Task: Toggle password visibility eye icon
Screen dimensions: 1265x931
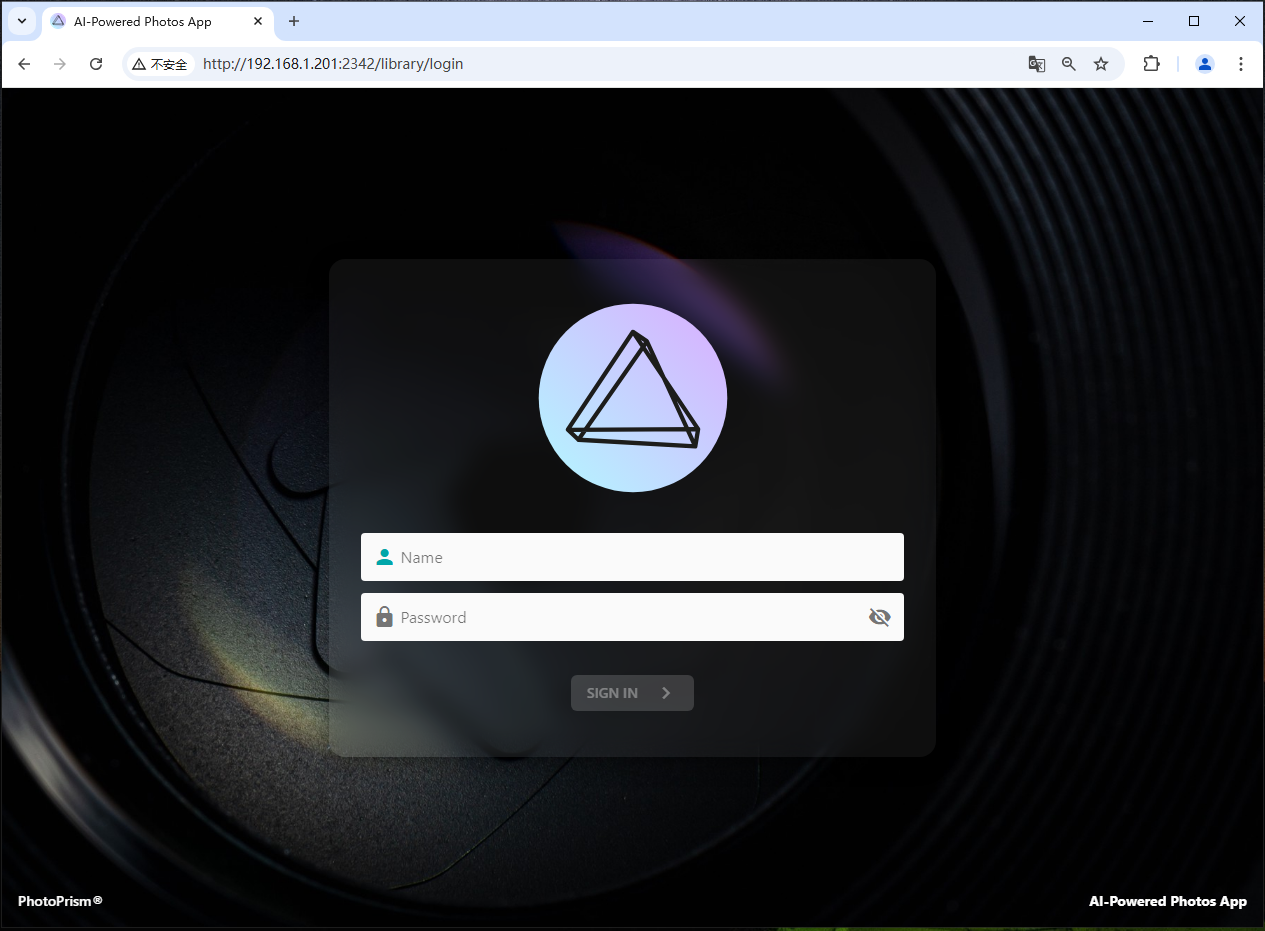Action: (x=879, y=617)
